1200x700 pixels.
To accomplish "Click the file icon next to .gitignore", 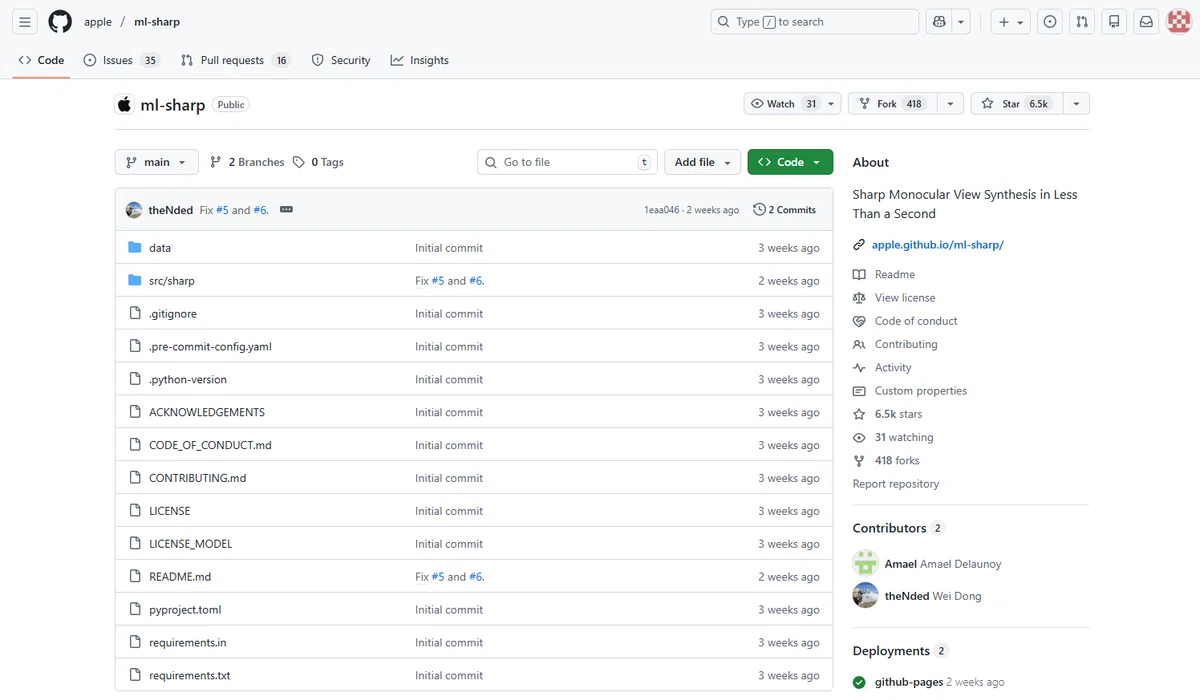I will click(135, 313).
